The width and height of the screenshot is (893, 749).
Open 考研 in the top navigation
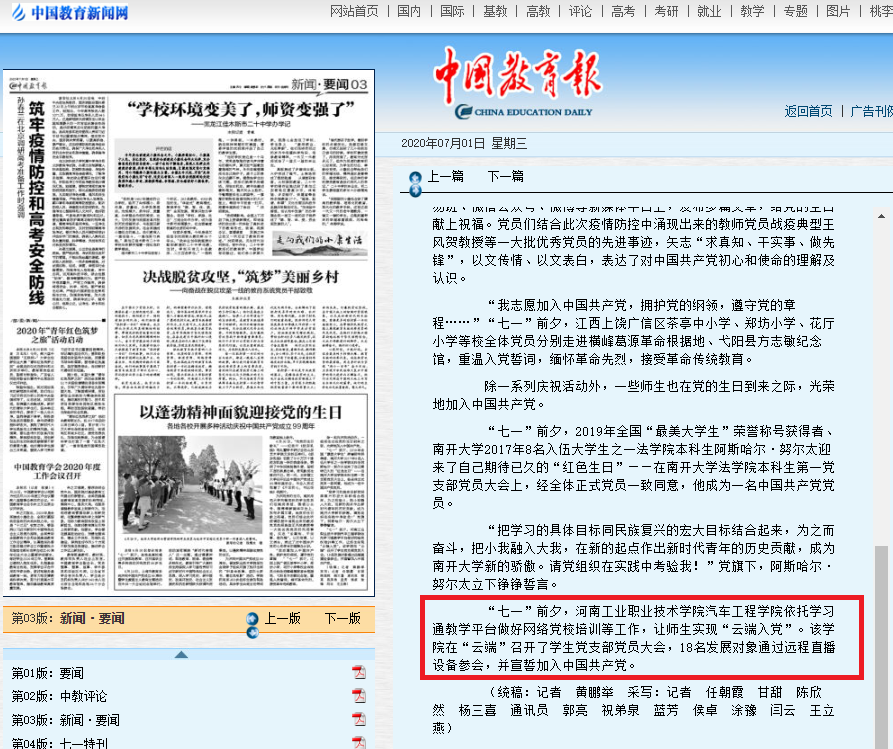coord(666,11)
